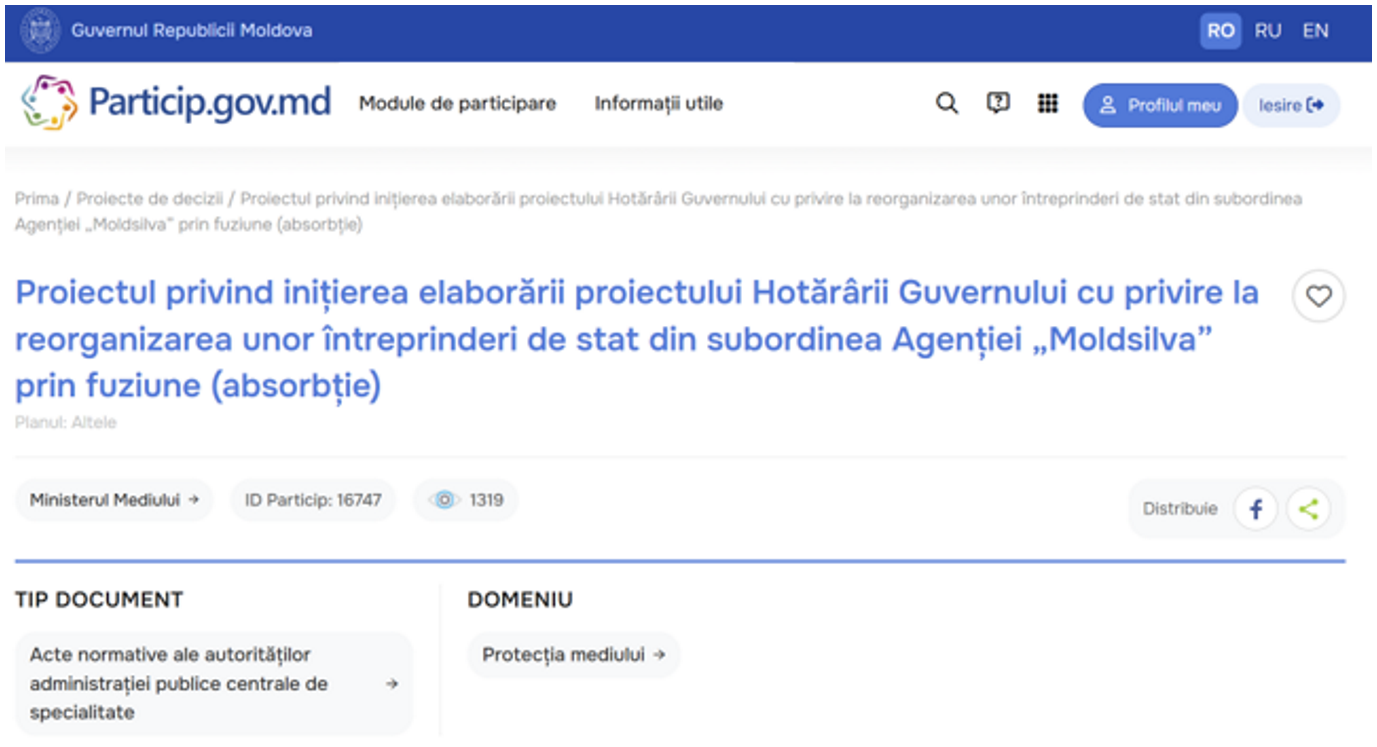
Task: Open the Particip.gov.md logo homepage
Action: coord(176,103)
